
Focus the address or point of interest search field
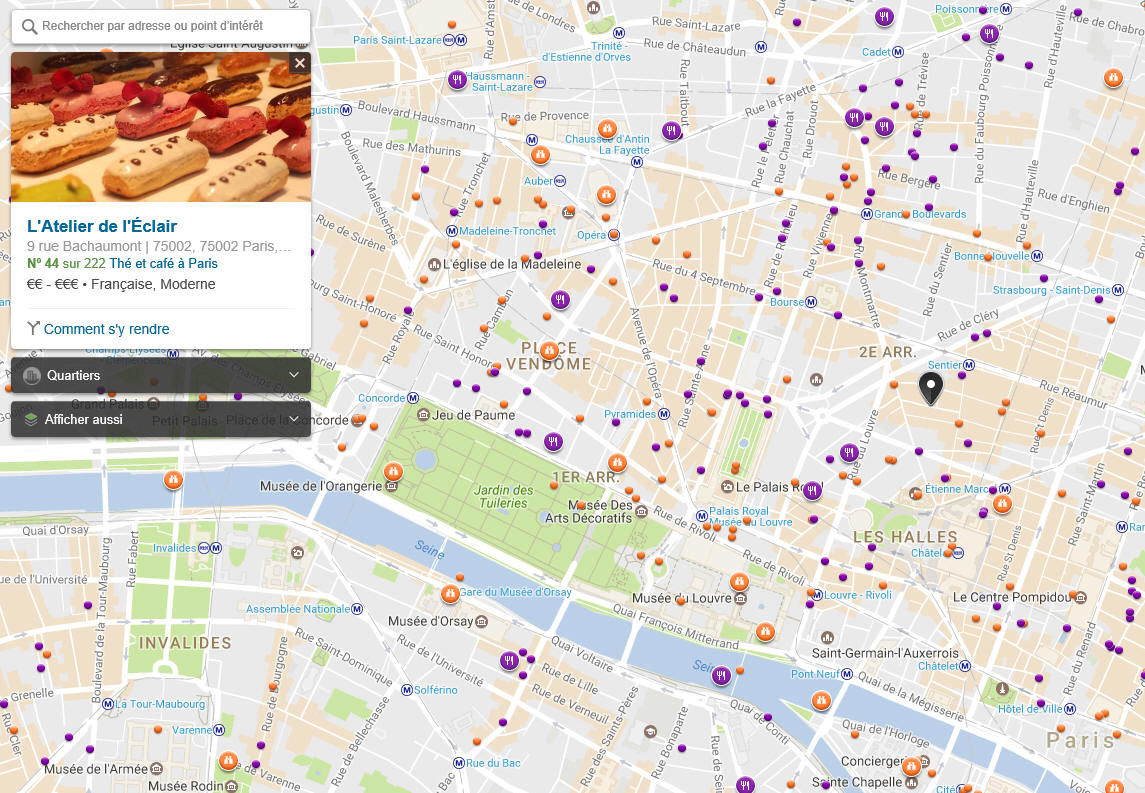coord(161,26)
